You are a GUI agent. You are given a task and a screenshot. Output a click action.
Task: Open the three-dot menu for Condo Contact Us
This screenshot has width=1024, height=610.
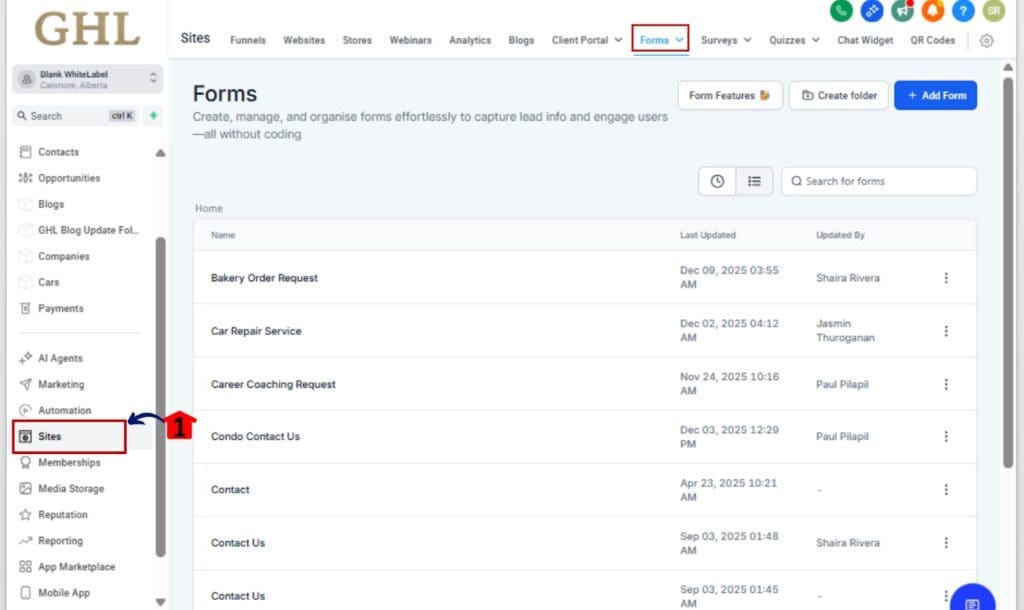(x=946, y=436)
